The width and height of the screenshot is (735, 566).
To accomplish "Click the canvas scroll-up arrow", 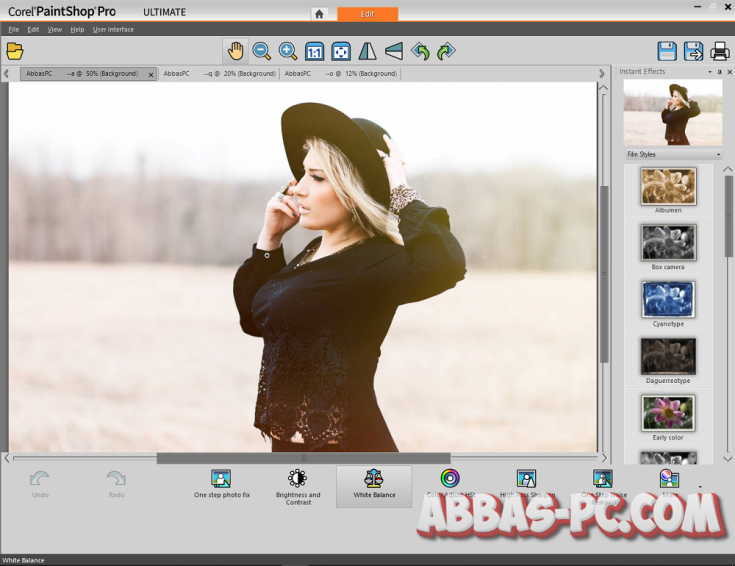I will pyautogui.click(x=604, y=88).
